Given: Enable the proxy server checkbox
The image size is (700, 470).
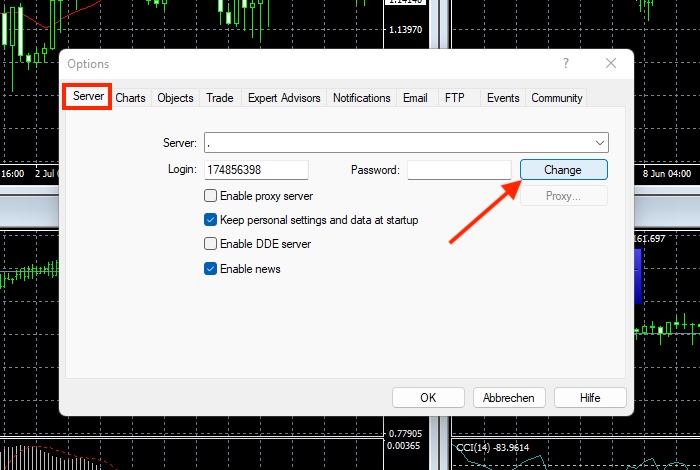Looking at the screenshot, I should 210,196.
